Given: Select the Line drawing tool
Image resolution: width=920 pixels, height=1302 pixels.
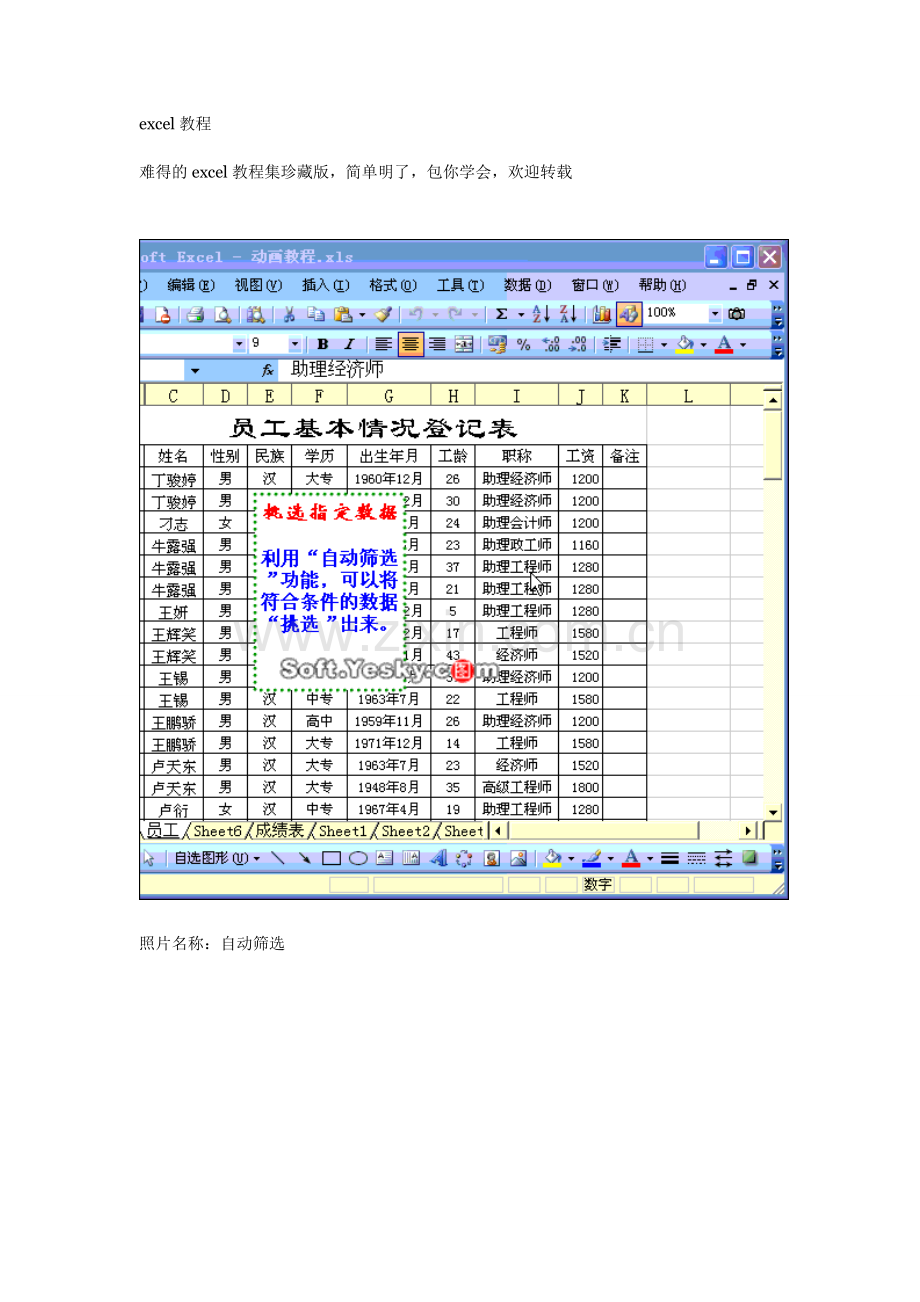Looking at the screenshot, I should tap(278, 857).
